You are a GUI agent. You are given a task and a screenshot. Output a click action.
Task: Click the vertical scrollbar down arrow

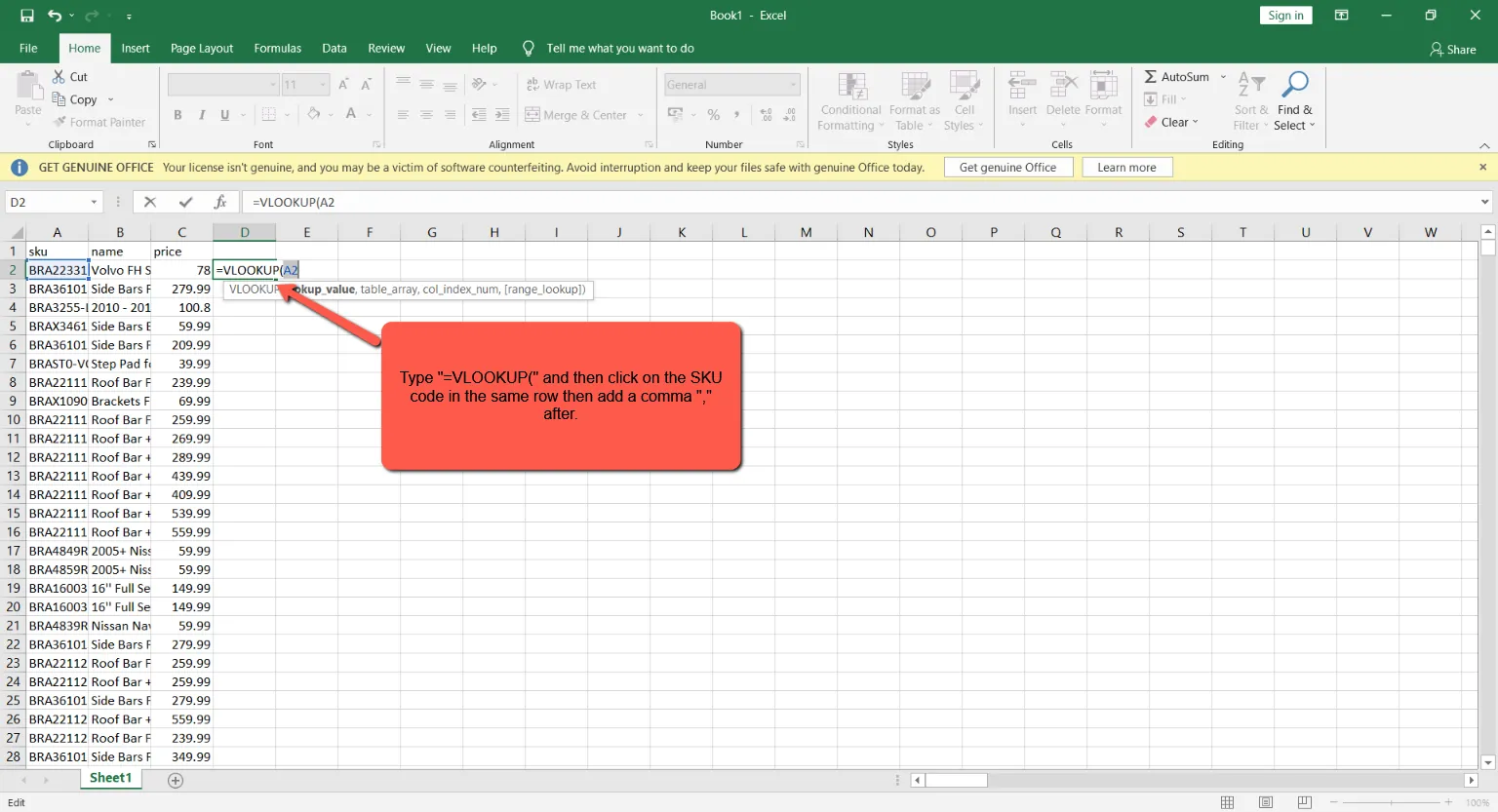[1487, 763]
